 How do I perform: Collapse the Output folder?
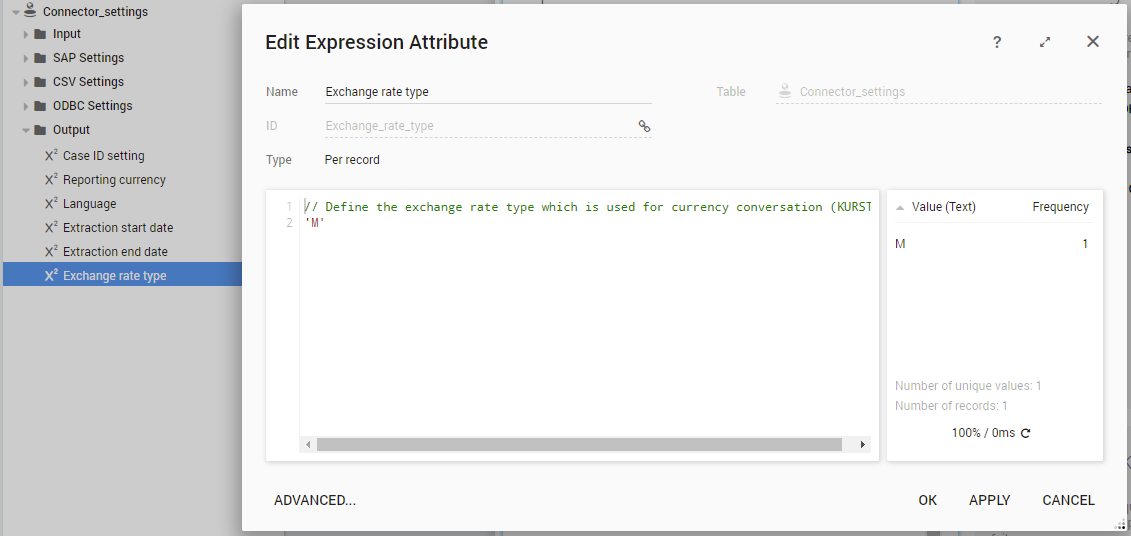(27, 130)
